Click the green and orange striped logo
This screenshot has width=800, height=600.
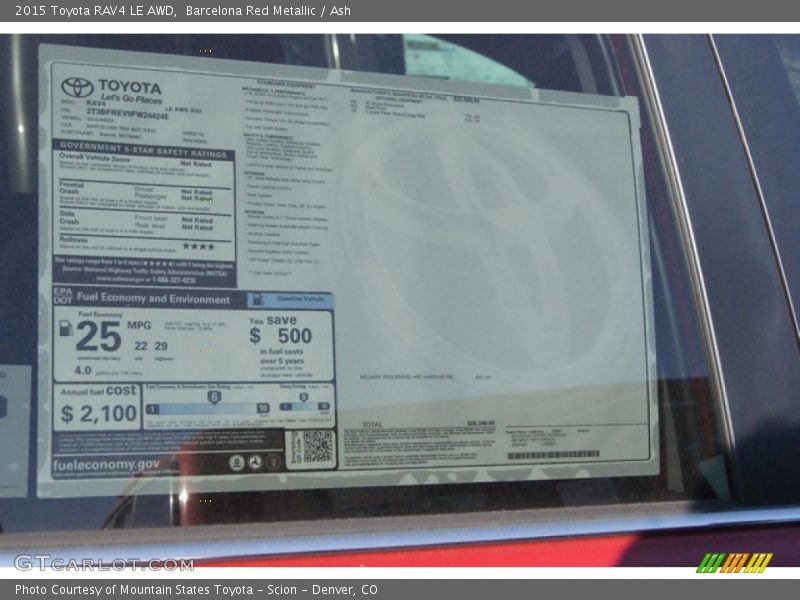tap(734, 562)
